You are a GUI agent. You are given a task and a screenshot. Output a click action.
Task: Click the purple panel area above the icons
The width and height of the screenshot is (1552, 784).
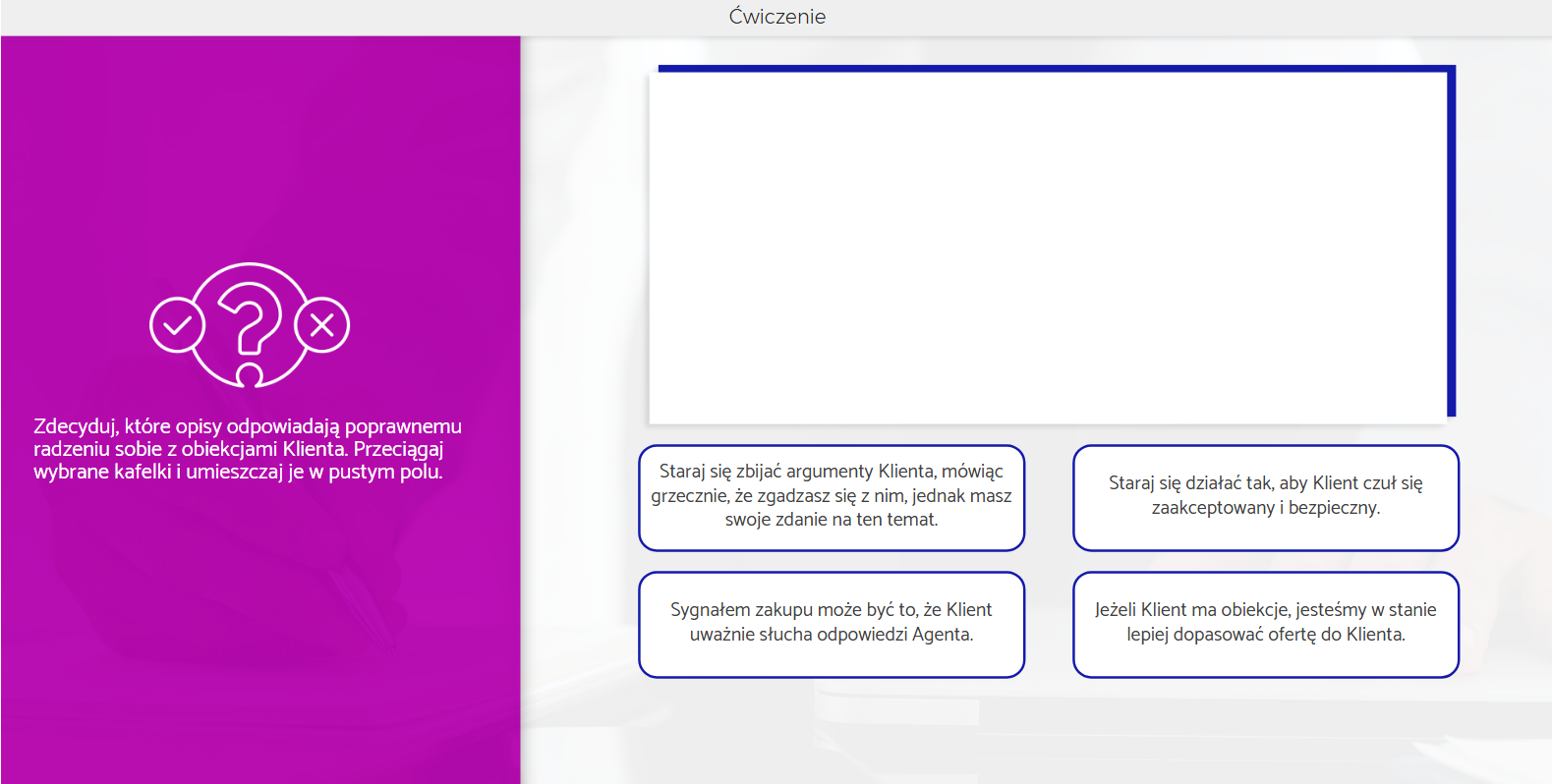tap(259, 147)
